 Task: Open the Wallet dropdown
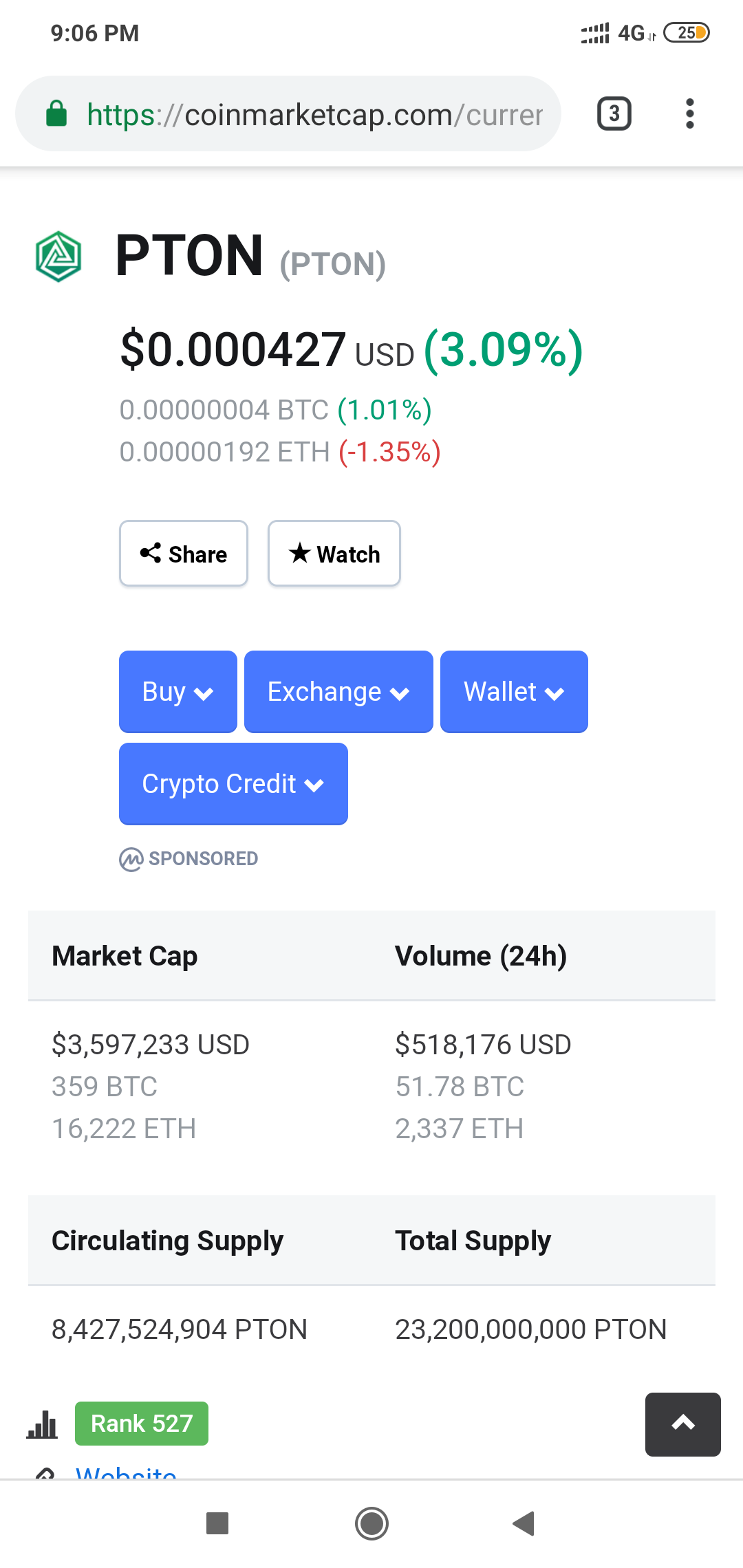click(x=514, y=692)
